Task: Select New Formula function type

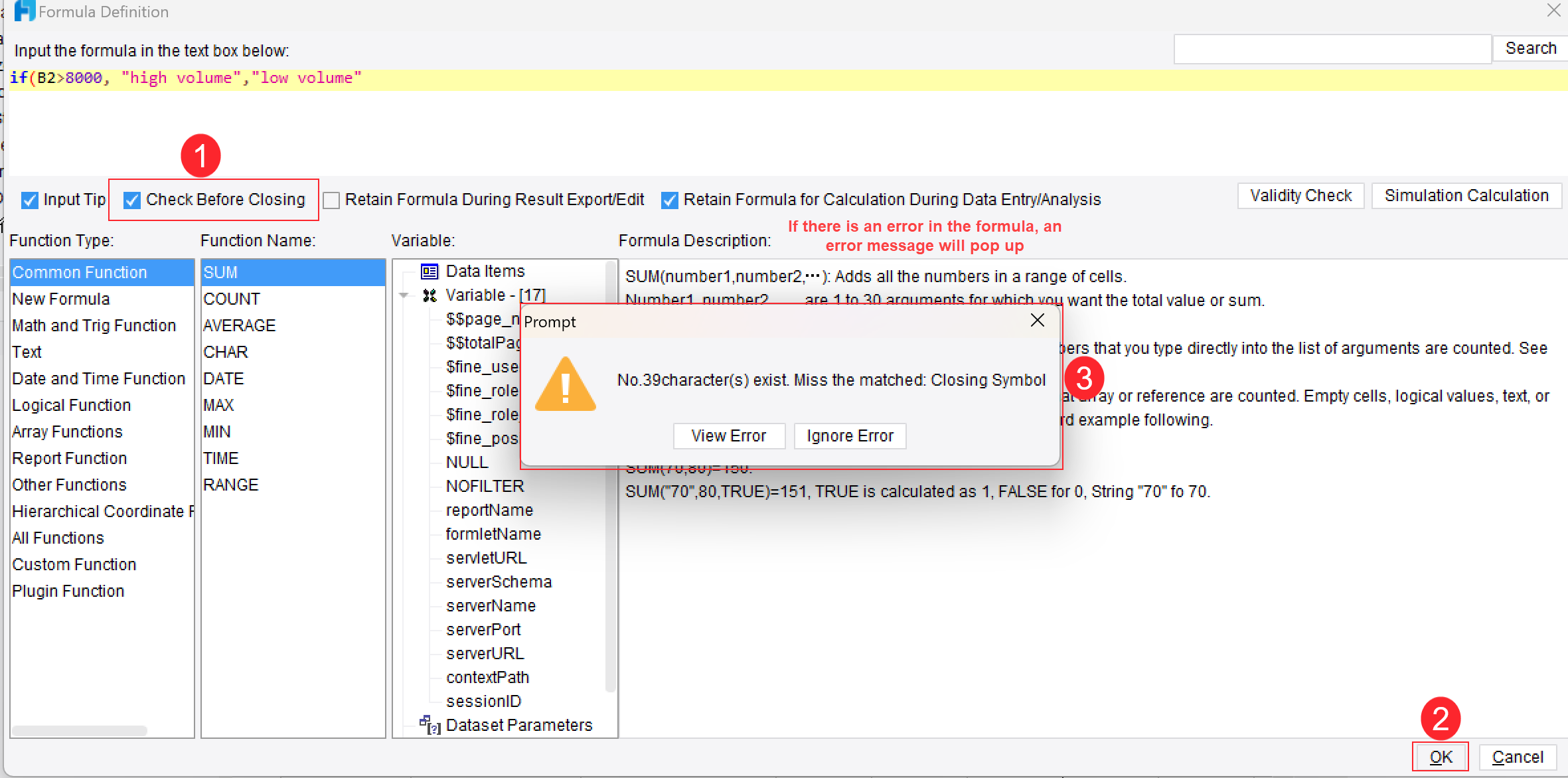Action: [x=102, y=299]
